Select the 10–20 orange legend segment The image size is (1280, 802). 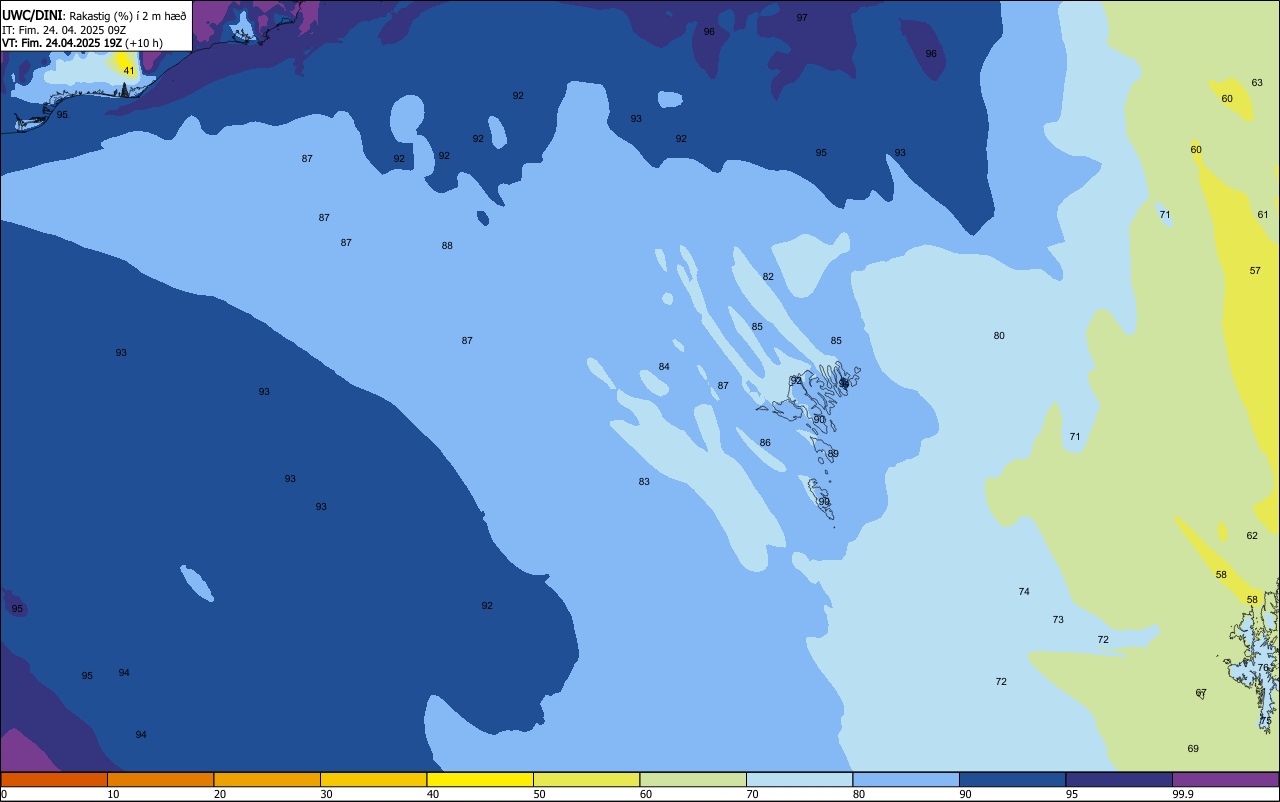coord(160,779)
